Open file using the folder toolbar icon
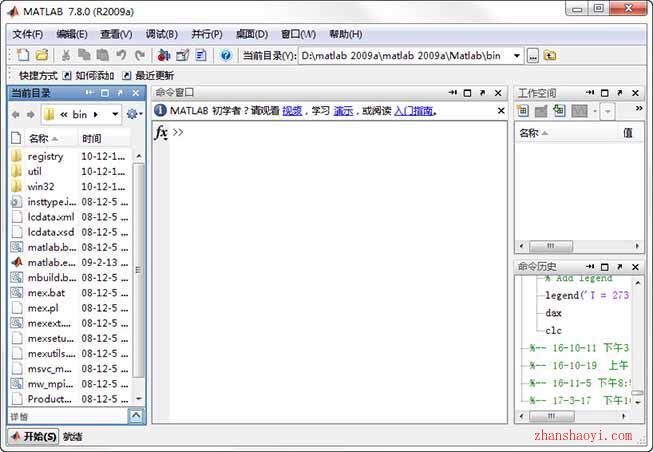The height and width of the screenshot is (452, 653). pos(42,55)
